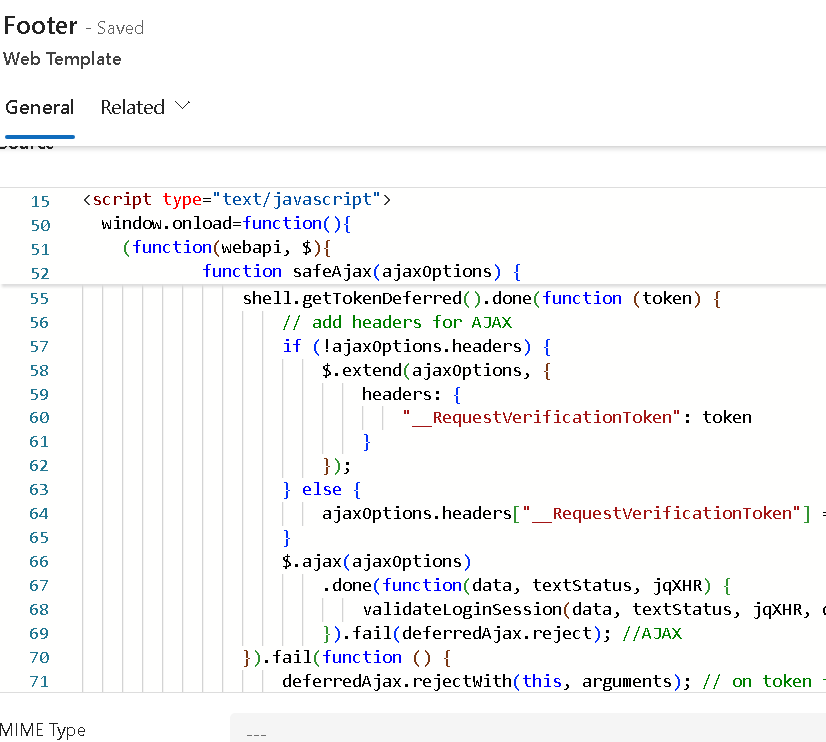Viewport: 826px width, 742px height.
Task: Click line number 60 in gutter
Action: click(x=40, y=418)
